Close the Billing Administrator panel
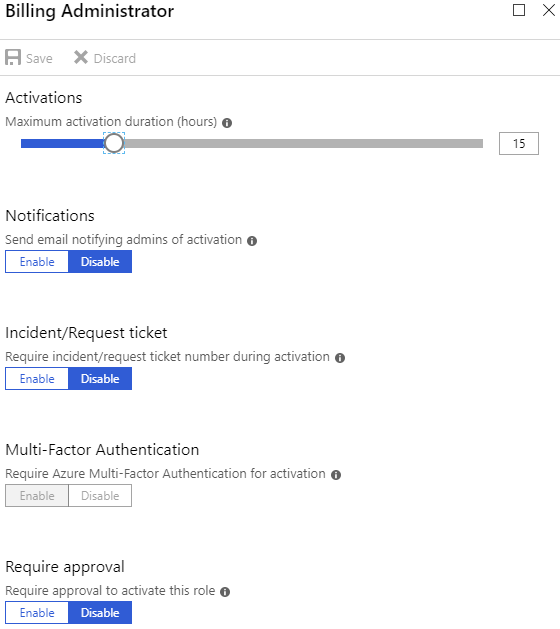 click(549, 10)
